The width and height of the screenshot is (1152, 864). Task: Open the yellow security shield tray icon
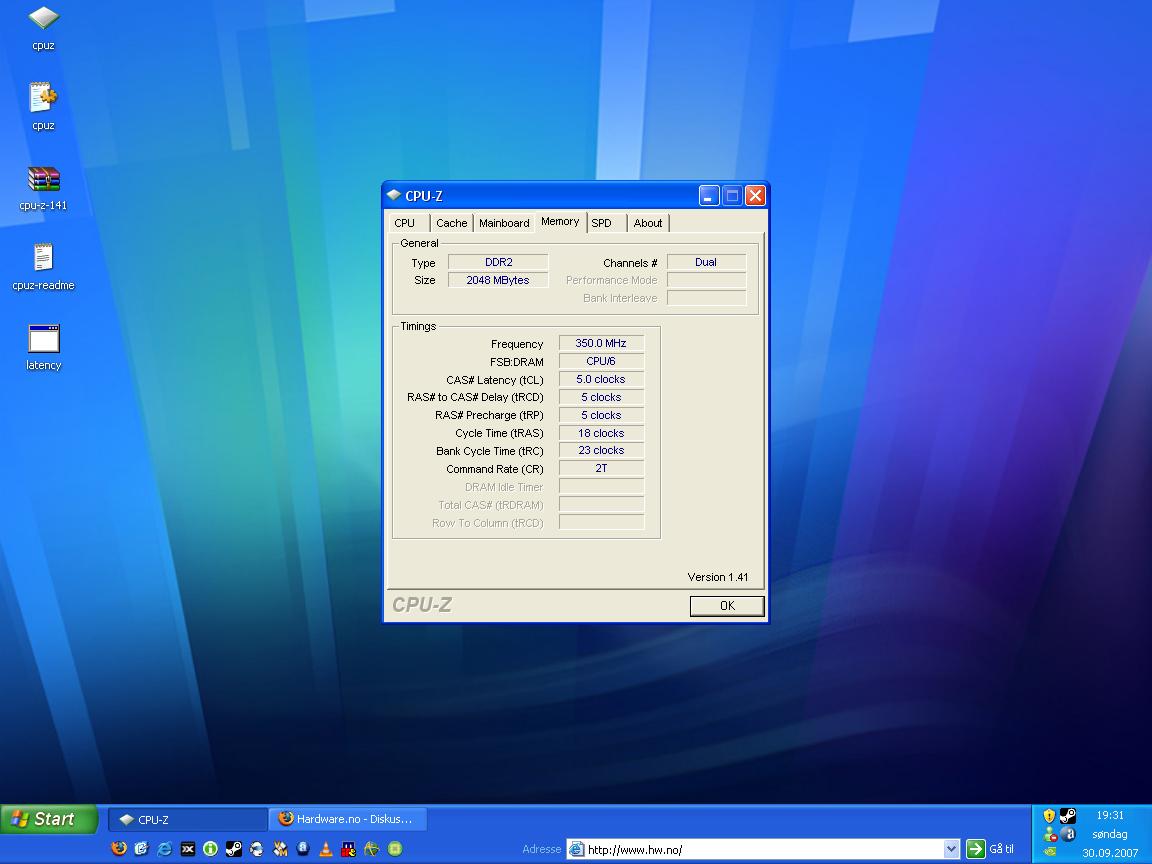(1049, 816)
